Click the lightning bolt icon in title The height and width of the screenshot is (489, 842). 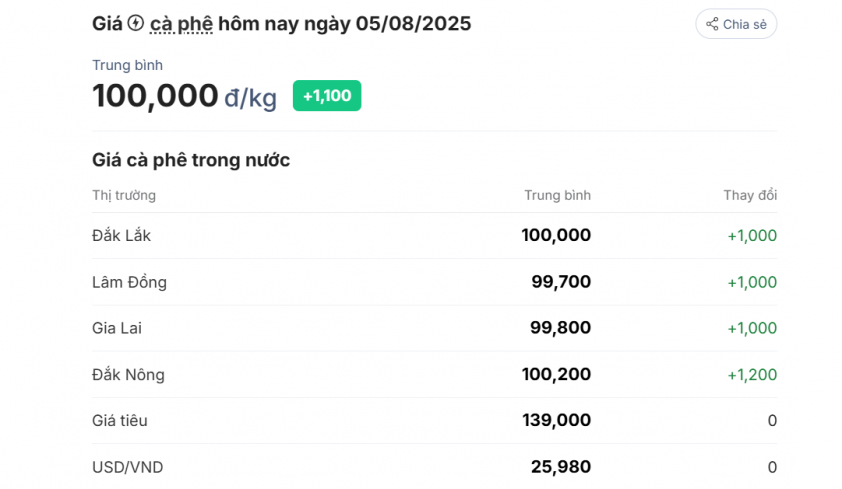[x=136, y=23]
